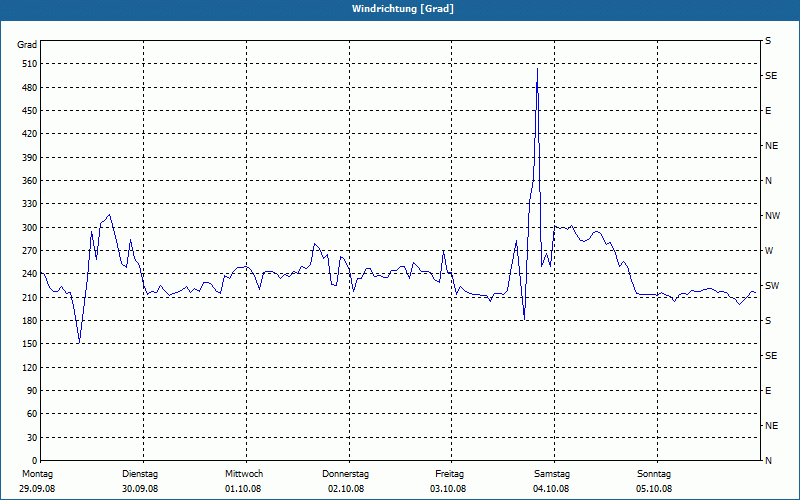Screen dimensions: 800x500
Task: Select the 420 degree axis label
Action: (31, 134)
